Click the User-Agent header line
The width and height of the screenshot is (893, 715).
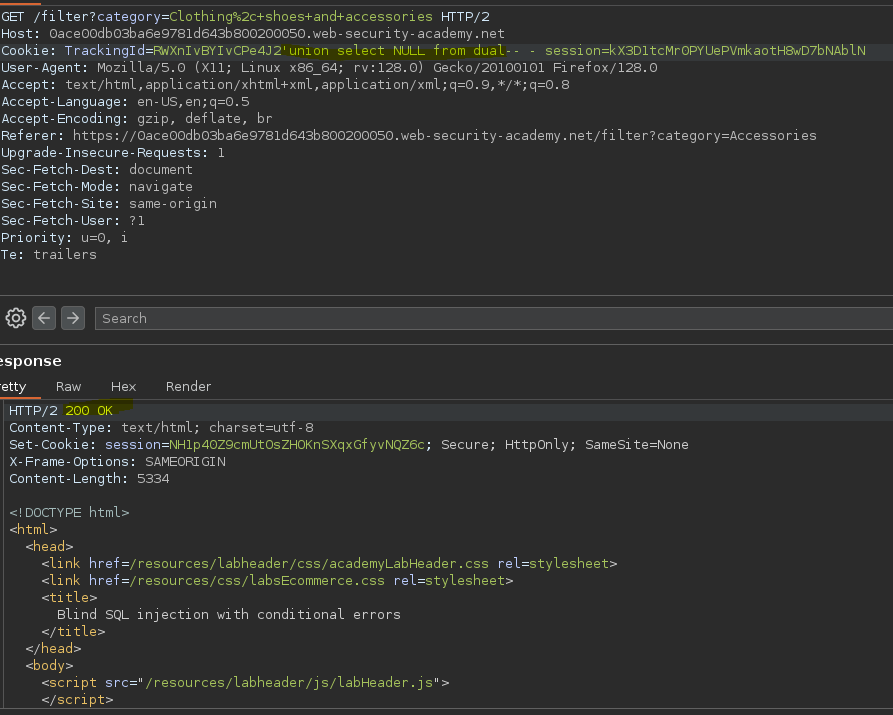(329, 68)
